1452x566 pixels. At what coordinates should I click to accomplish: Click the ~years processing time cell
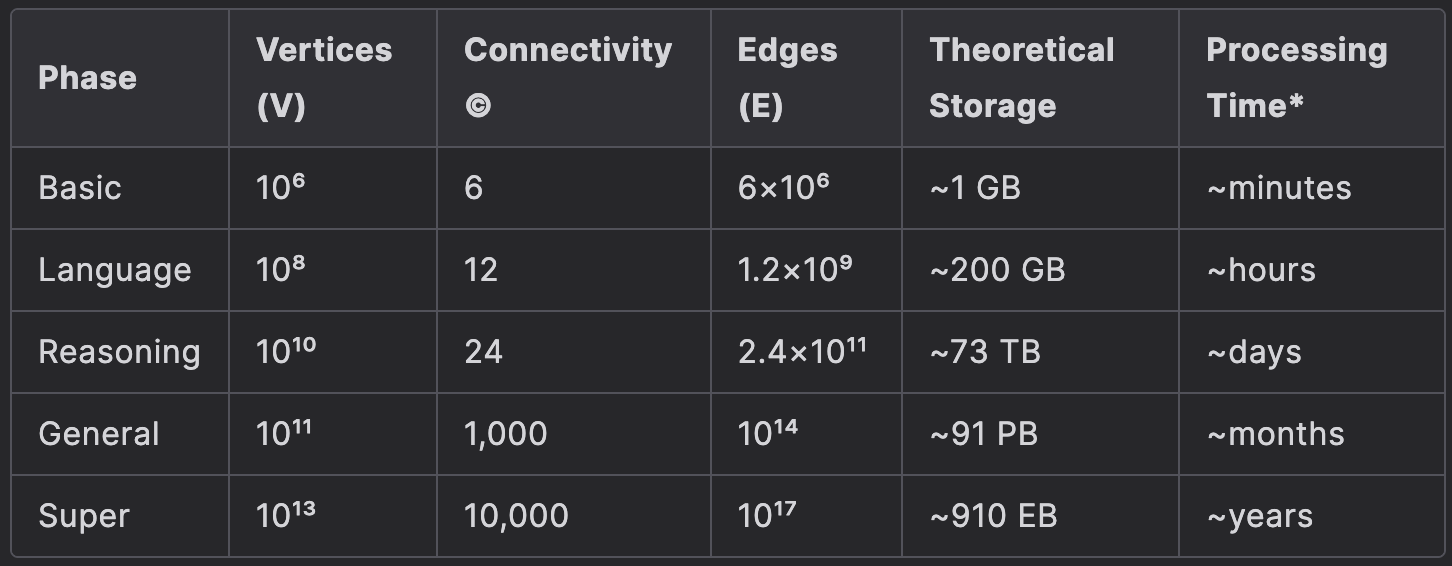pos(1259,516)
